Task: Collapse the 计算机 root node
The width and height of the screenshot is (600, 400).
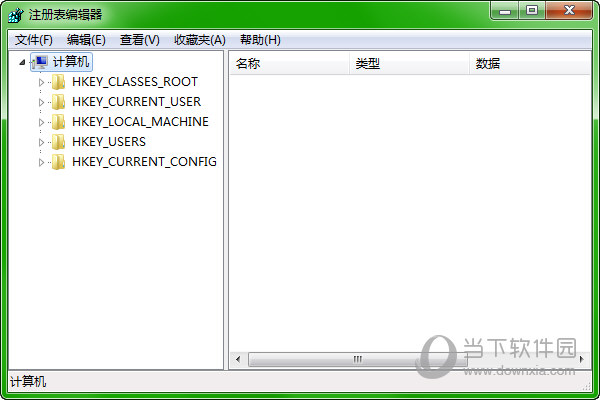Action: [23, 62]
